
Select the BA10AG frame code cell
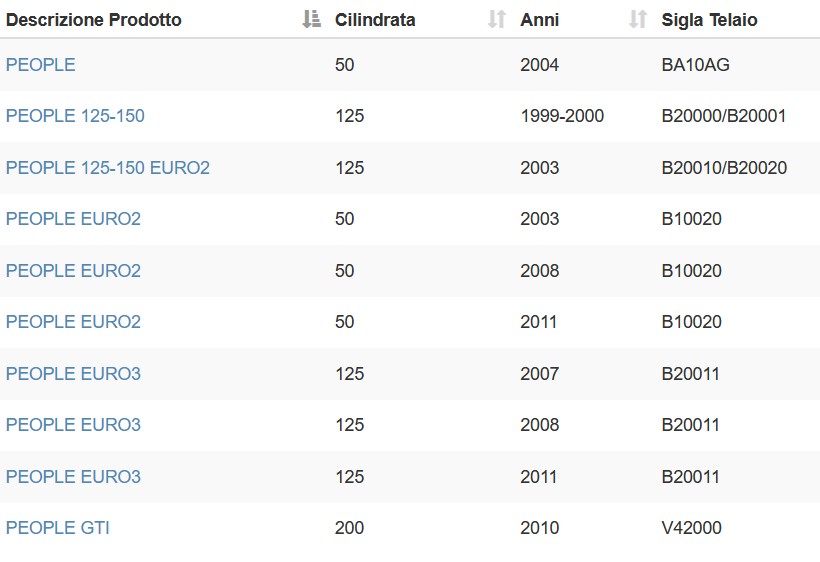coord(696,65)
